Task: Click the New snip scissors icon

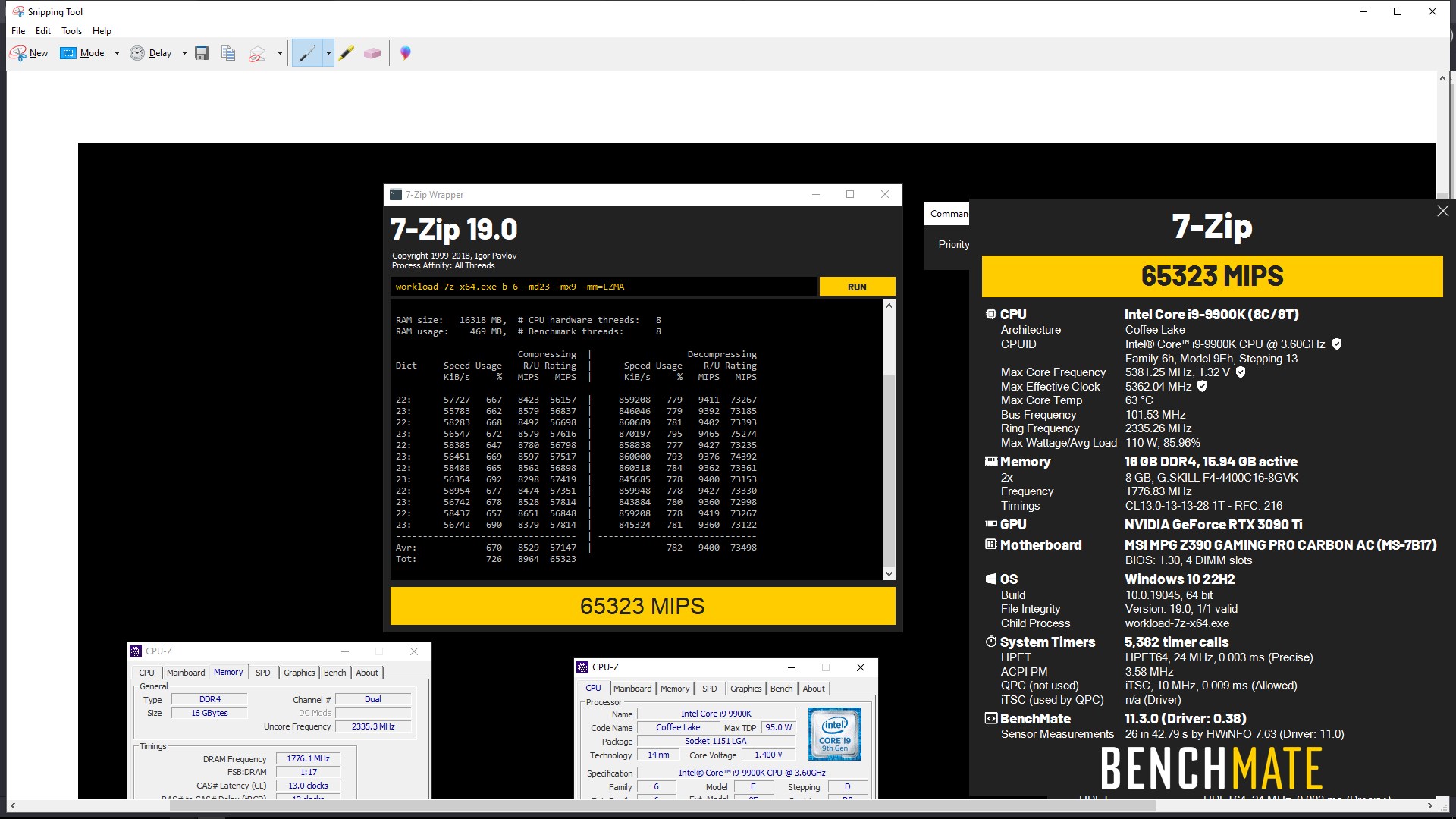Action: click(x=18, y=53)
